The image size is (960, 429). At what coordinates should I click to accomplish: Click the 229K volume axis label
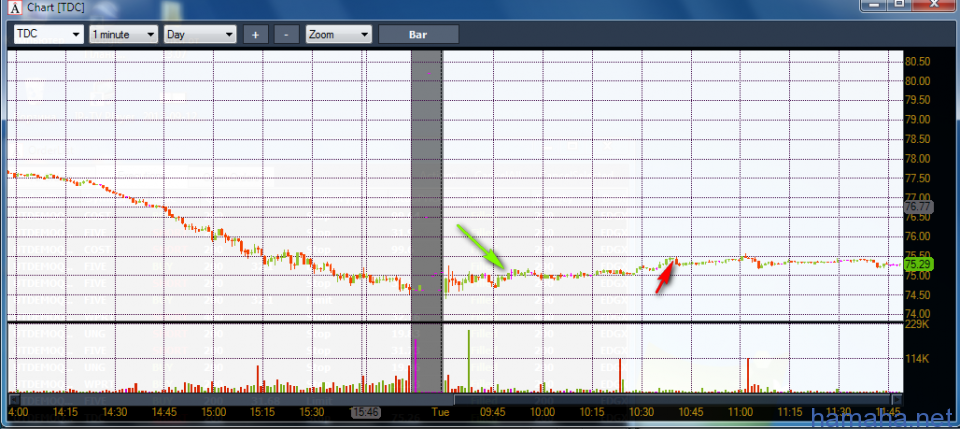click(917, 324)
